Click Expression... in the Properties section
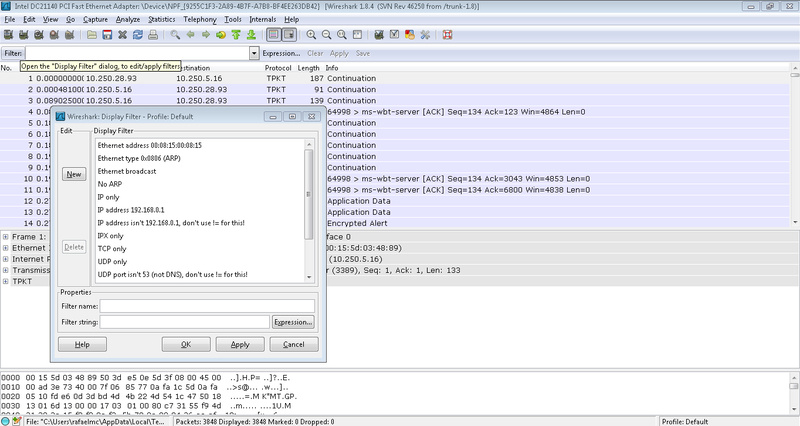Screen dimensions: 800x426 293,322
